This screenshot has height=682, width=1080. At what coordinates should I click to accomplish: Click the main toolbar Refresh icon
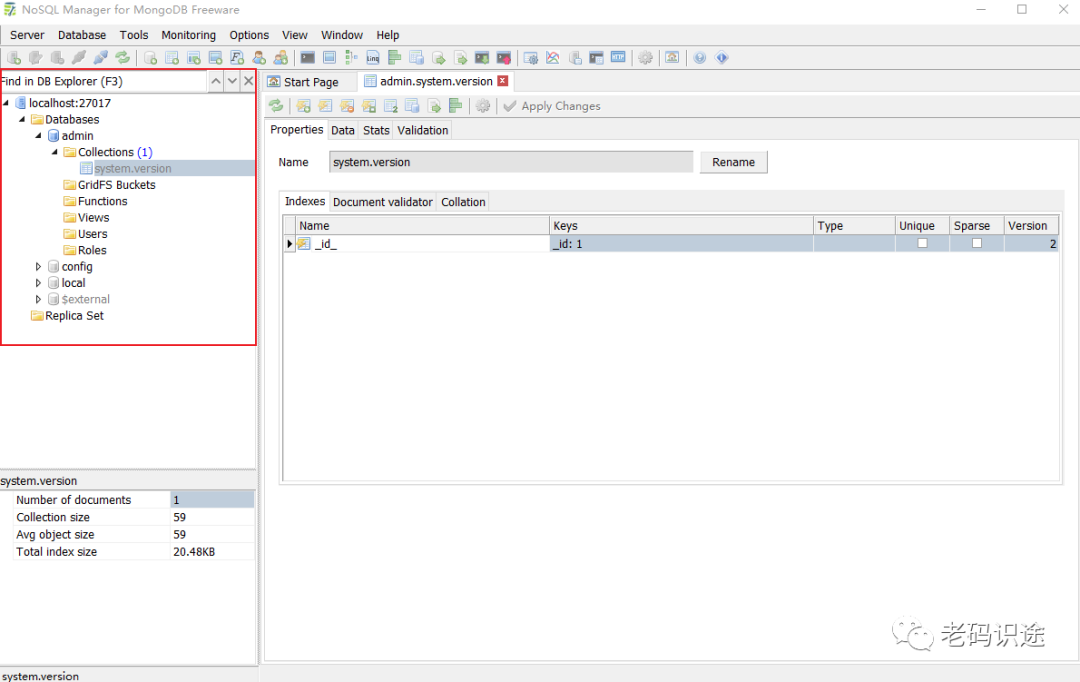click(x=123, y=58)
